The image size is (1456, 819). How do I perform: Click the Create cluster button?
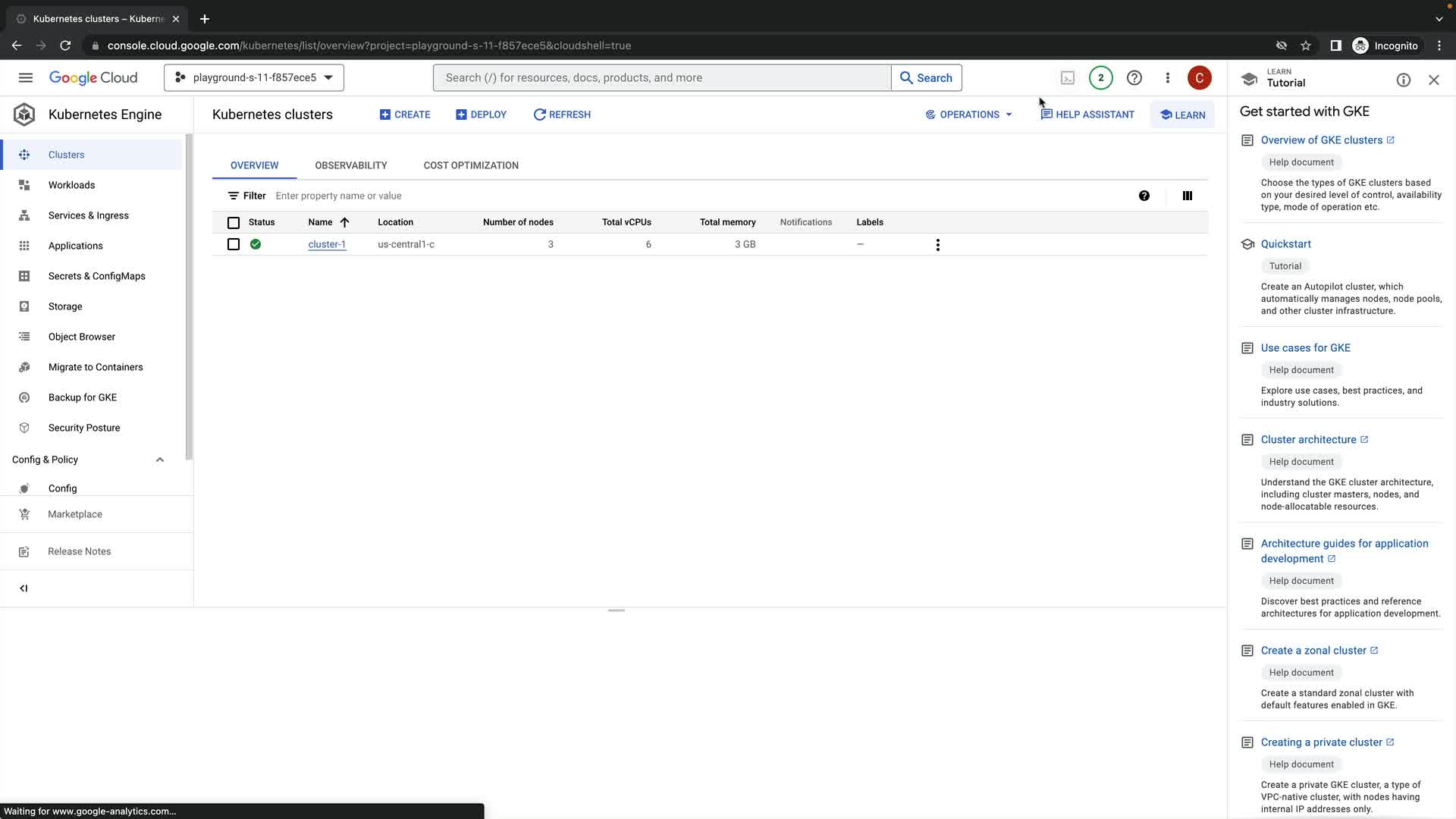pos(405,115)
